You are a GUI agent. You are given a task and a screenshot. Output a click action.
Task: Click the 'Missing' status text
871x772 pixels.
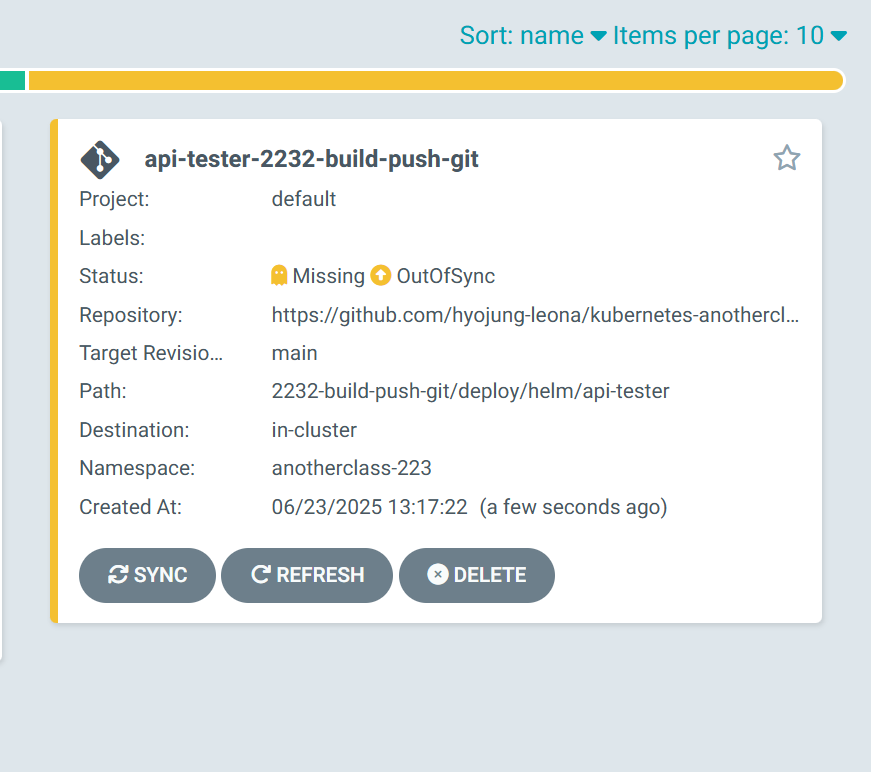click(x=328, y=276)
